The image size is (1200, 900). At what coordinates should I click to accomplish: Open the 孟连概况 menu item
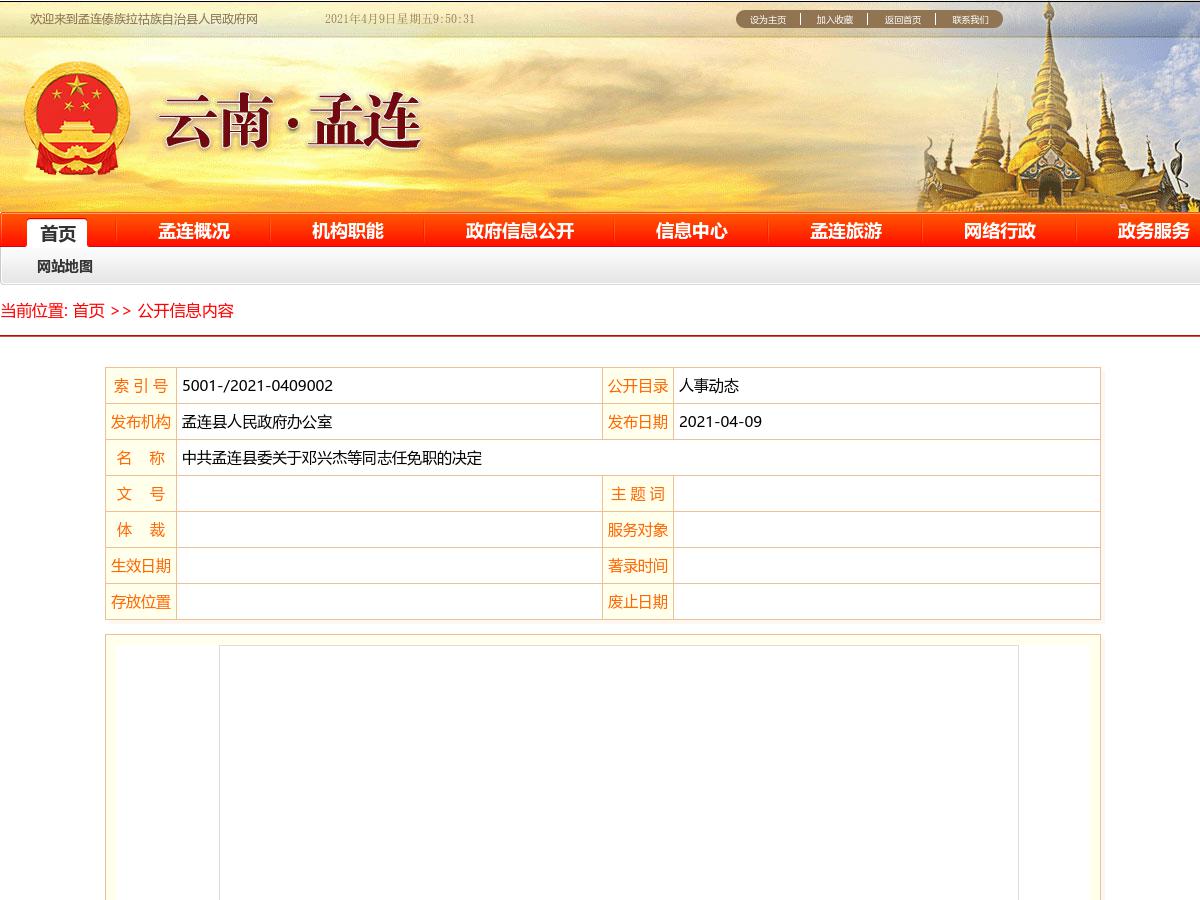[194, 231]
